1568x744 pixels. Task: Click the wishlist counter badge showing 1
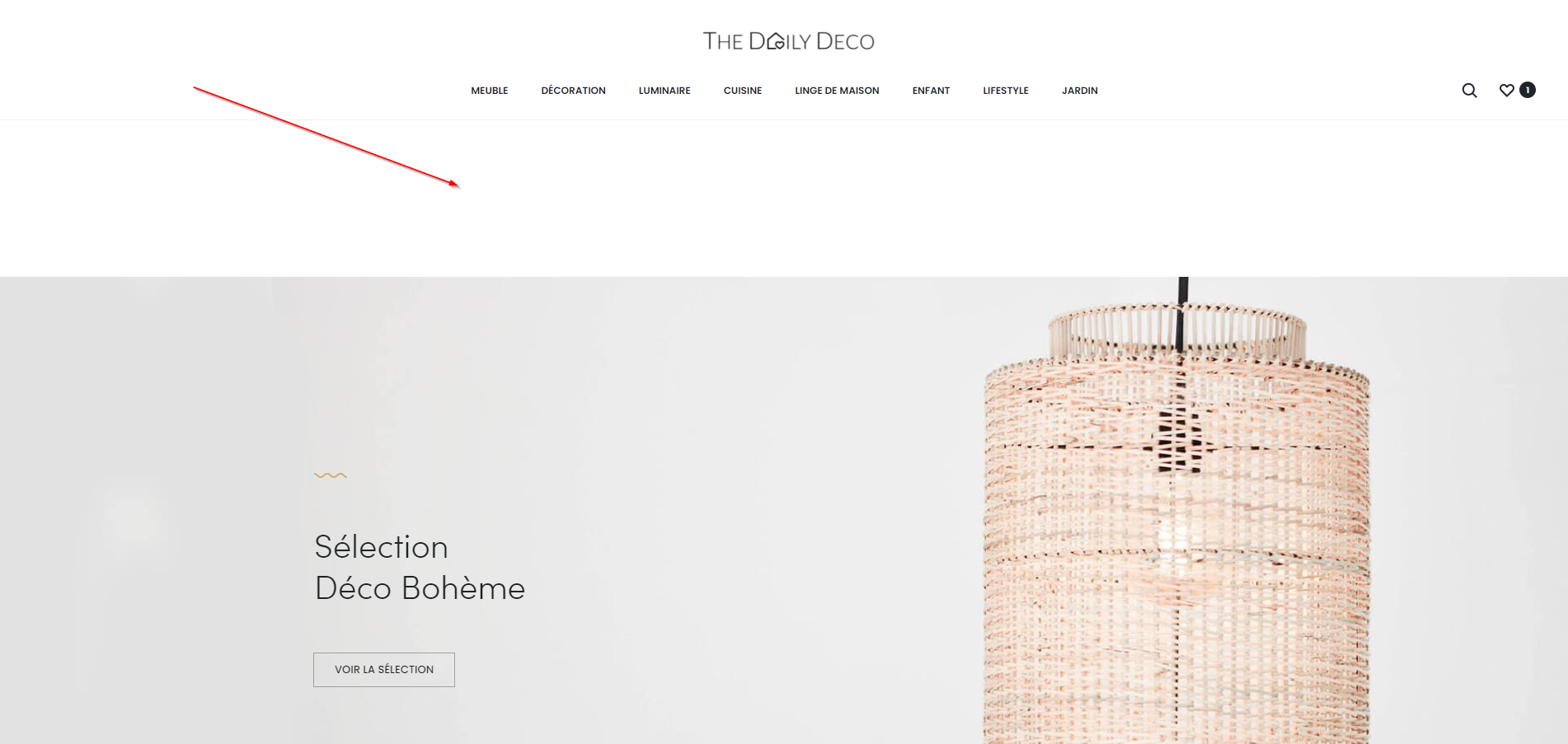(x=1528, y=90)
